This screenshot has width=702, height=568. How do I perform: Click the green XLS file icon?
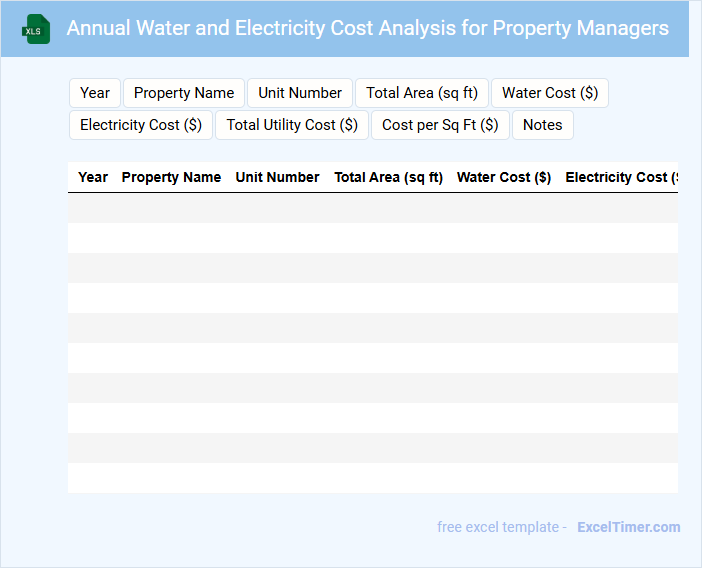36,29
